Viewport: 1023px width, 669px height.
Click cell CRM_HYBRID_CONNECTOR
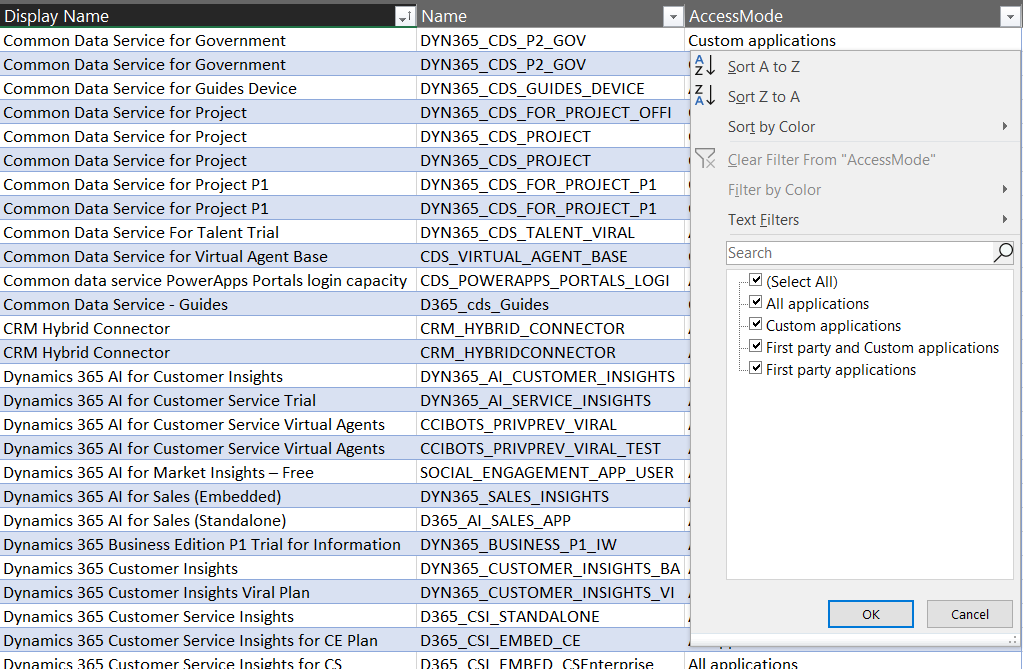(x=551, y=328)
